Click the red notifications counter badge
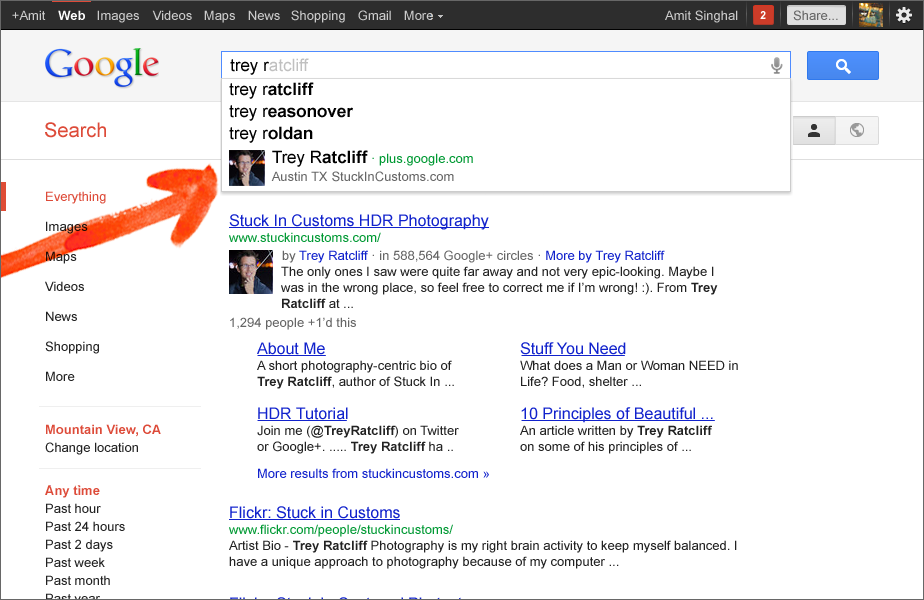 763,15
